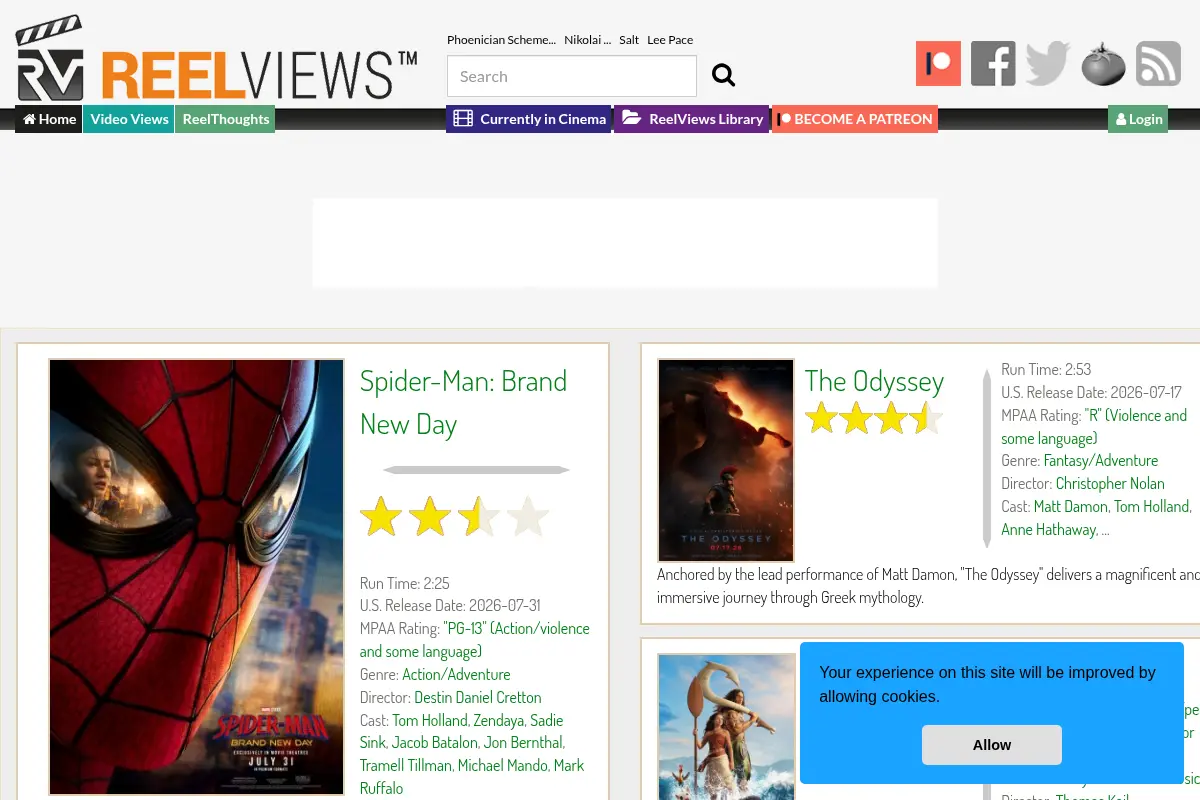
Task: Select the Nikolai recent search
Action: click(587, 40)
